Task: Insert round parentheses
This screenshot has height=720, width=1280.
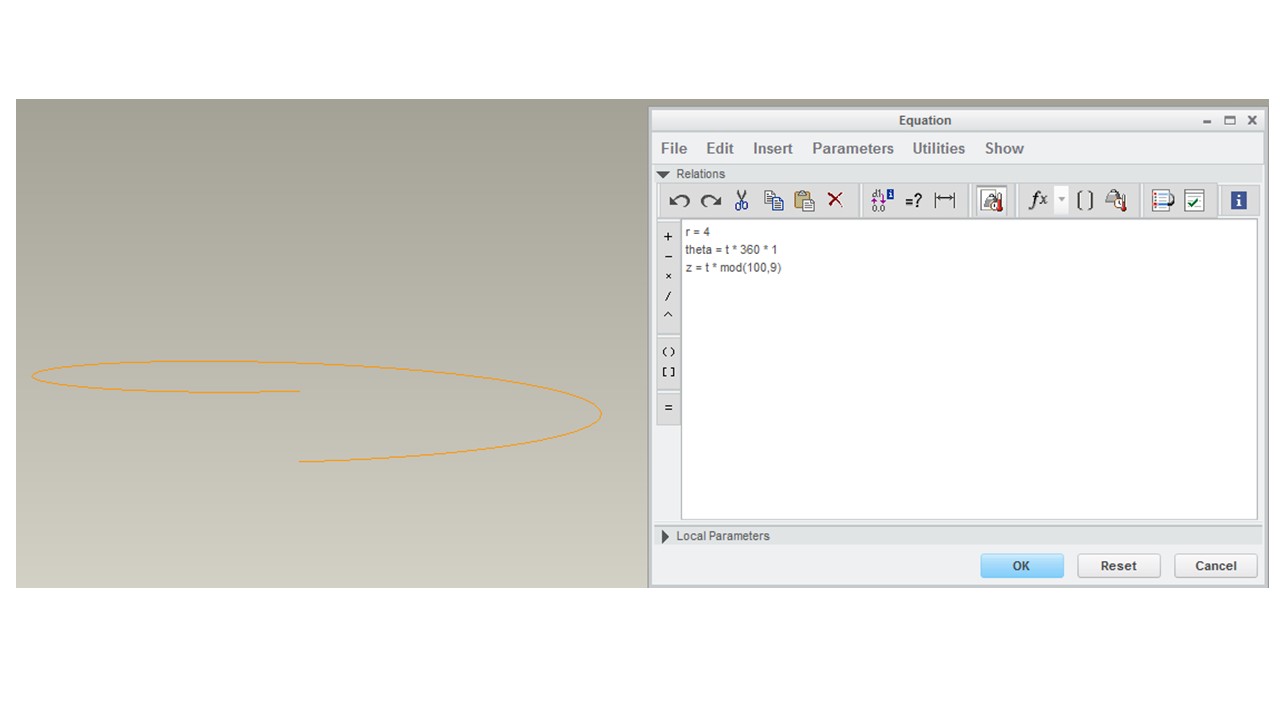Action: [x=669, y=352]
